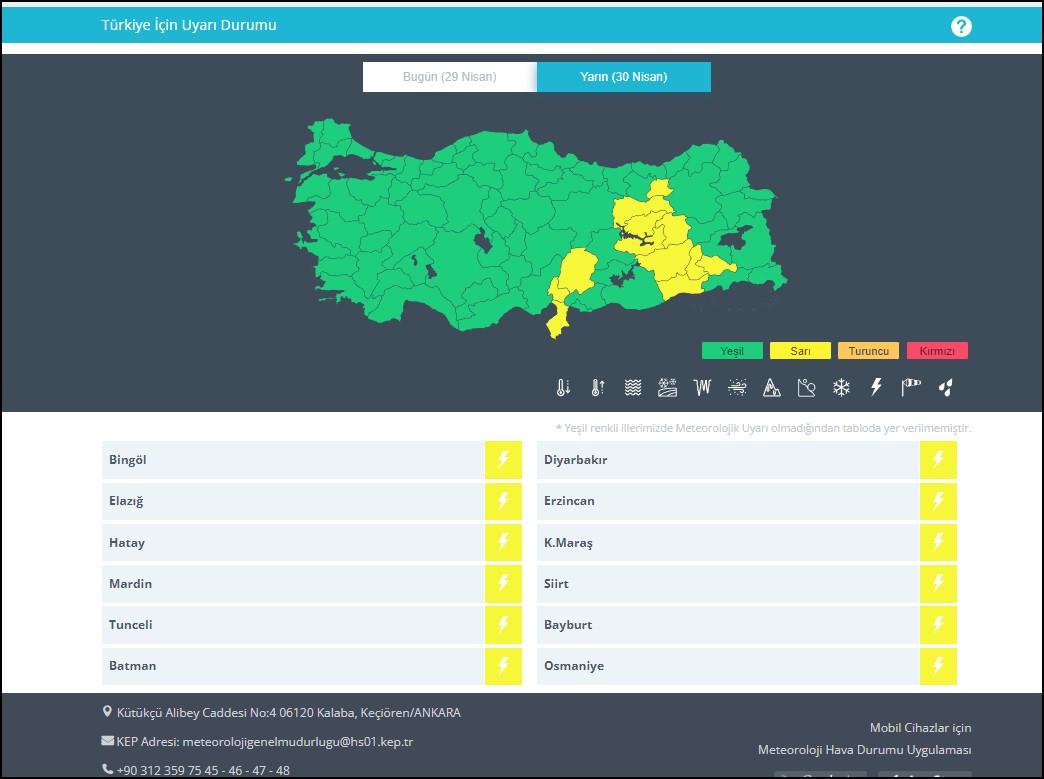Select the Yarın (30 Nisan) tab
1044x779 pixels.
pos(623,77)
